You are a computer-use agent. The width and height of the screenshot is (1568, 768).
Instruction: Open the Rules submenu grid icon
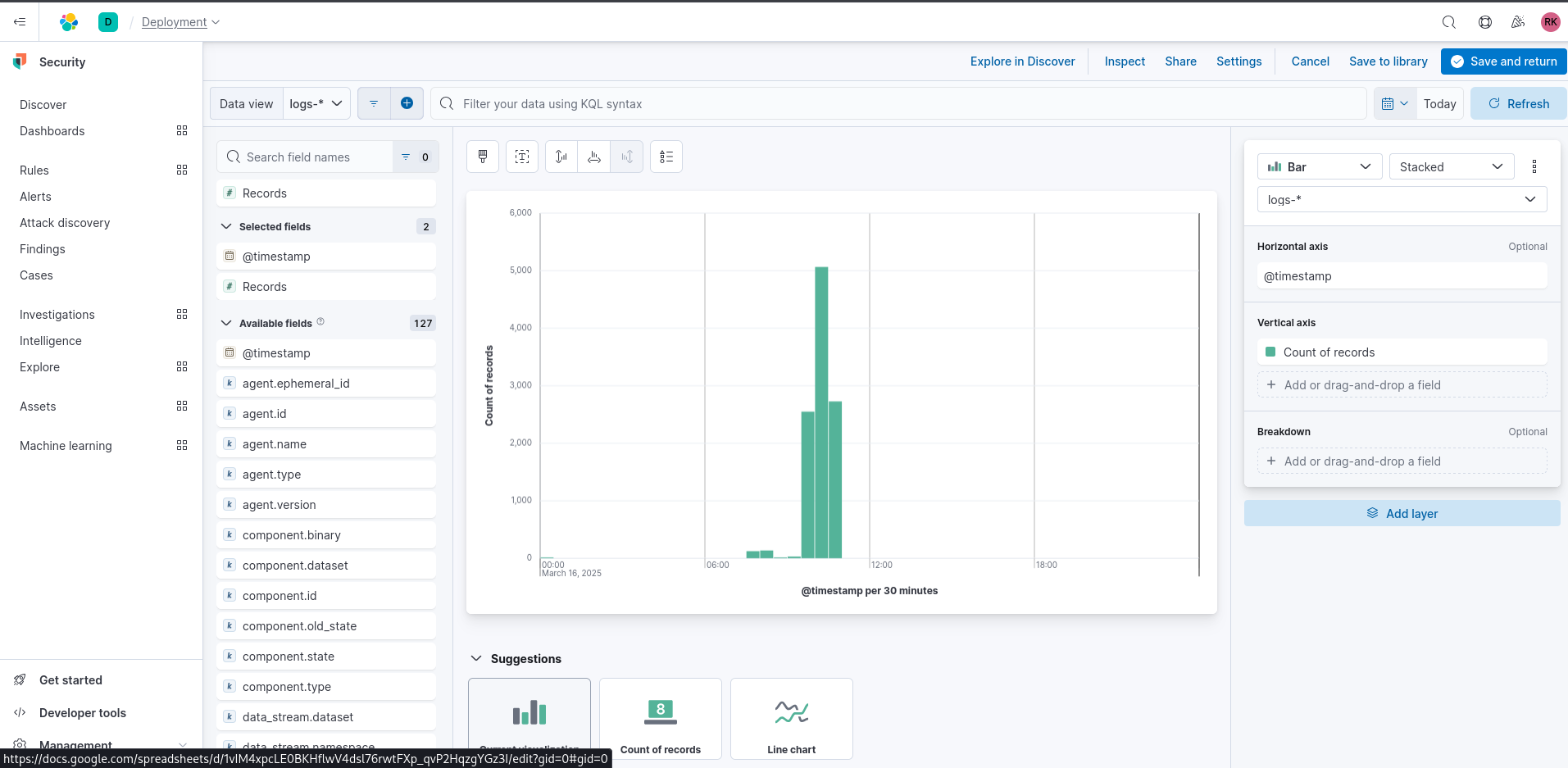click(182, 170)
